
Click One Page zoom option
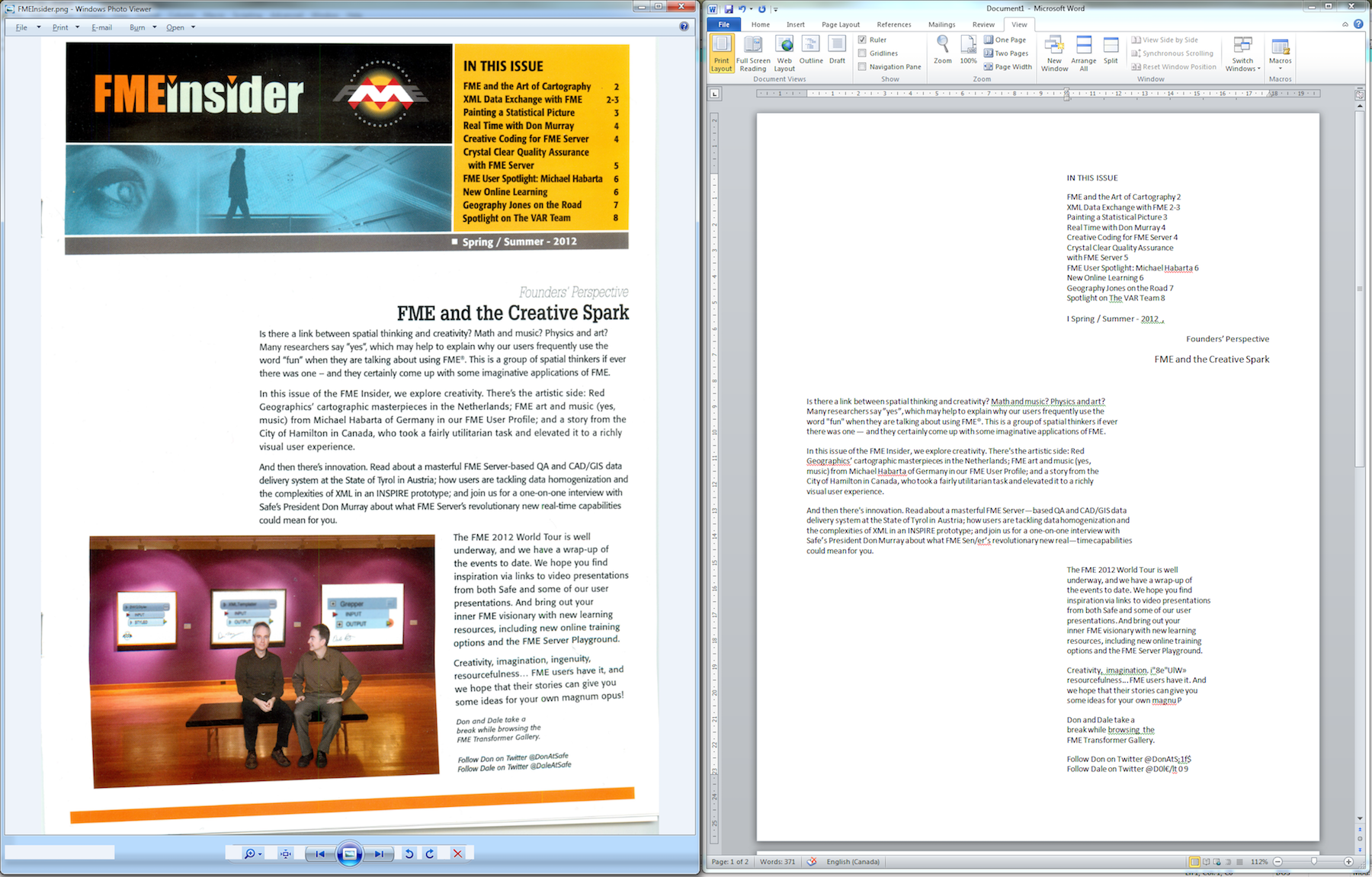pyautogui.click(x=1005, y=40)
